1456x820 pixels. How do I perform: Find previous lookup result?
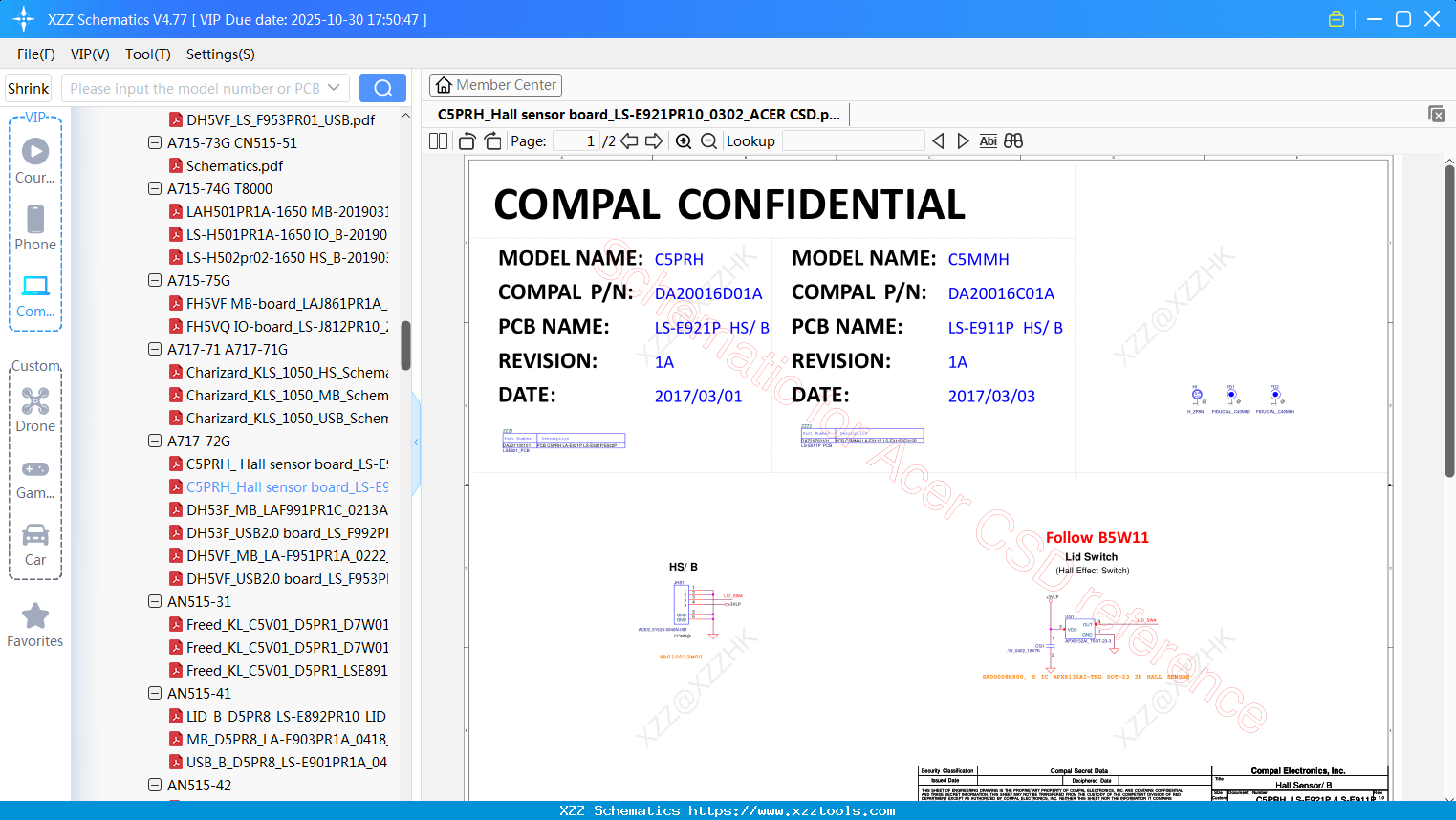click(938, 141)
